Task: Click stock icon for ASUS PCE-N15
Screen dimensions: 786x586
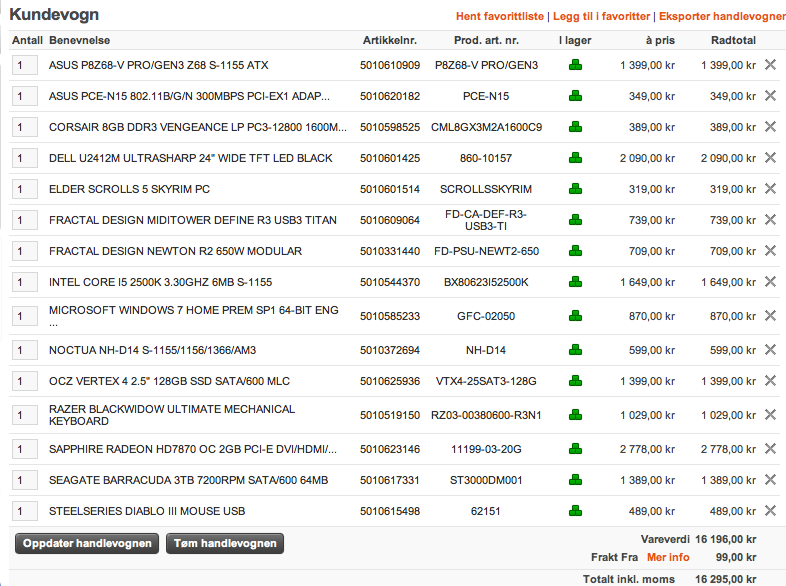Action: click(575, 96)
